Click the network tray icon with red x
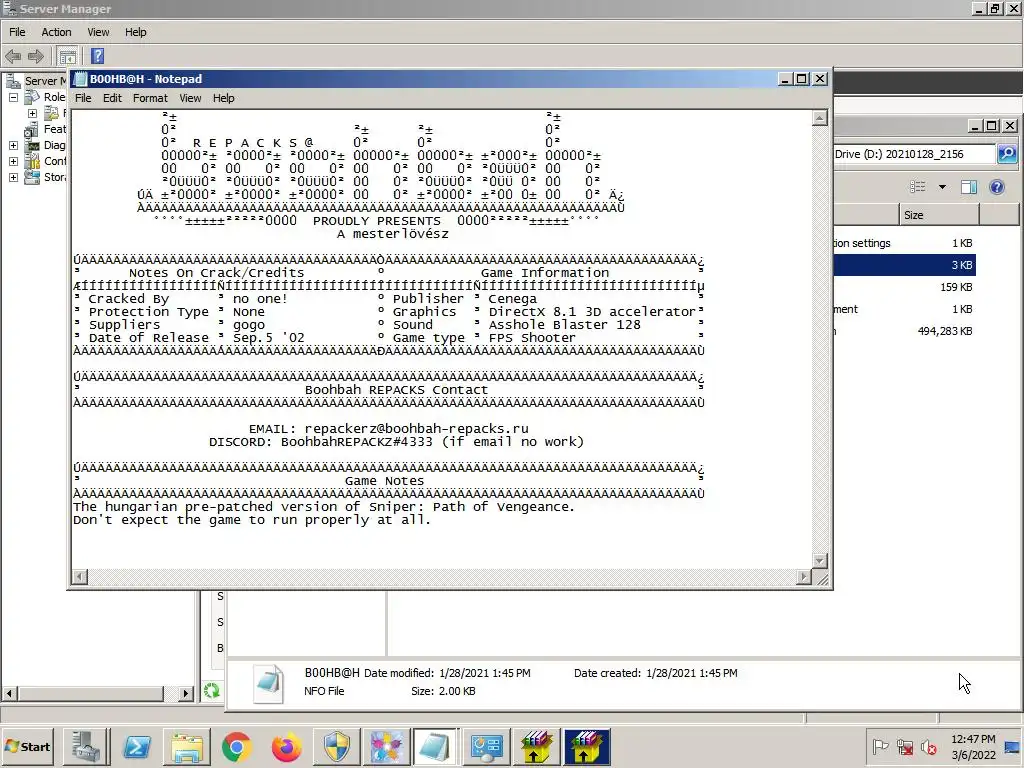1024x768 pixels. click(x=904, y=746)
